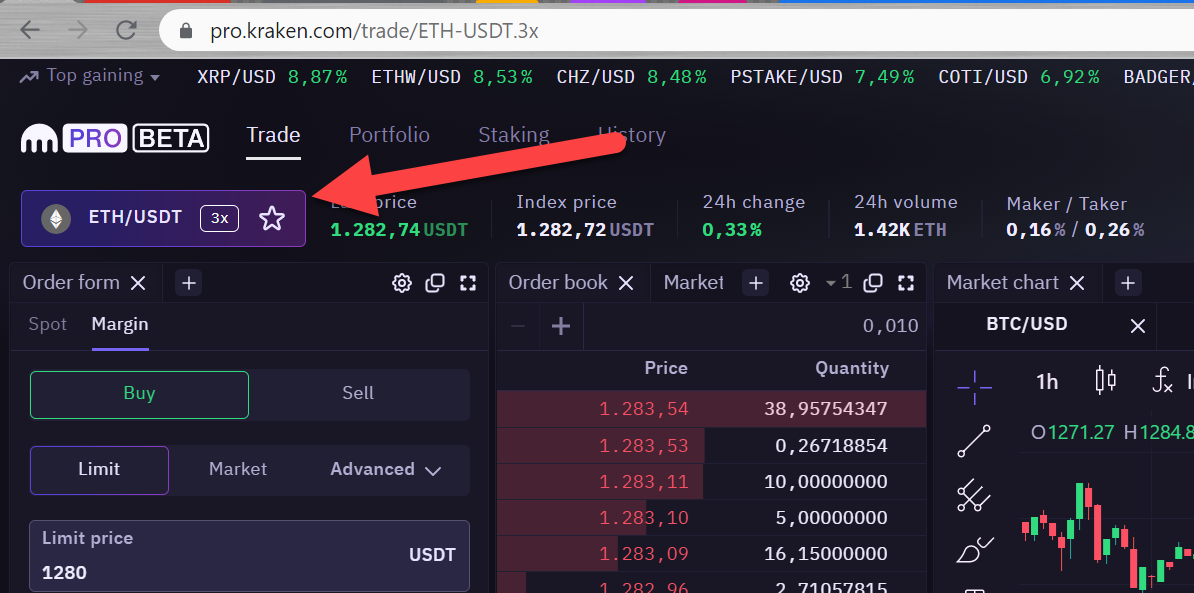Open the candlestick chart style menu

[1105, 380]
